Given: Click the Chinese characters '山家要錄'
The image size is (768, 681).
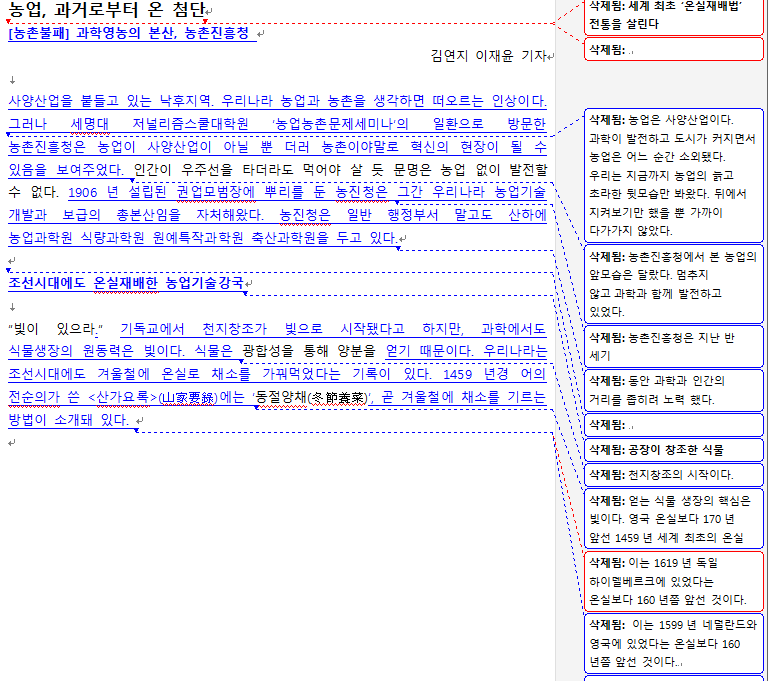Looking at the screenshot, I should 188,397.
